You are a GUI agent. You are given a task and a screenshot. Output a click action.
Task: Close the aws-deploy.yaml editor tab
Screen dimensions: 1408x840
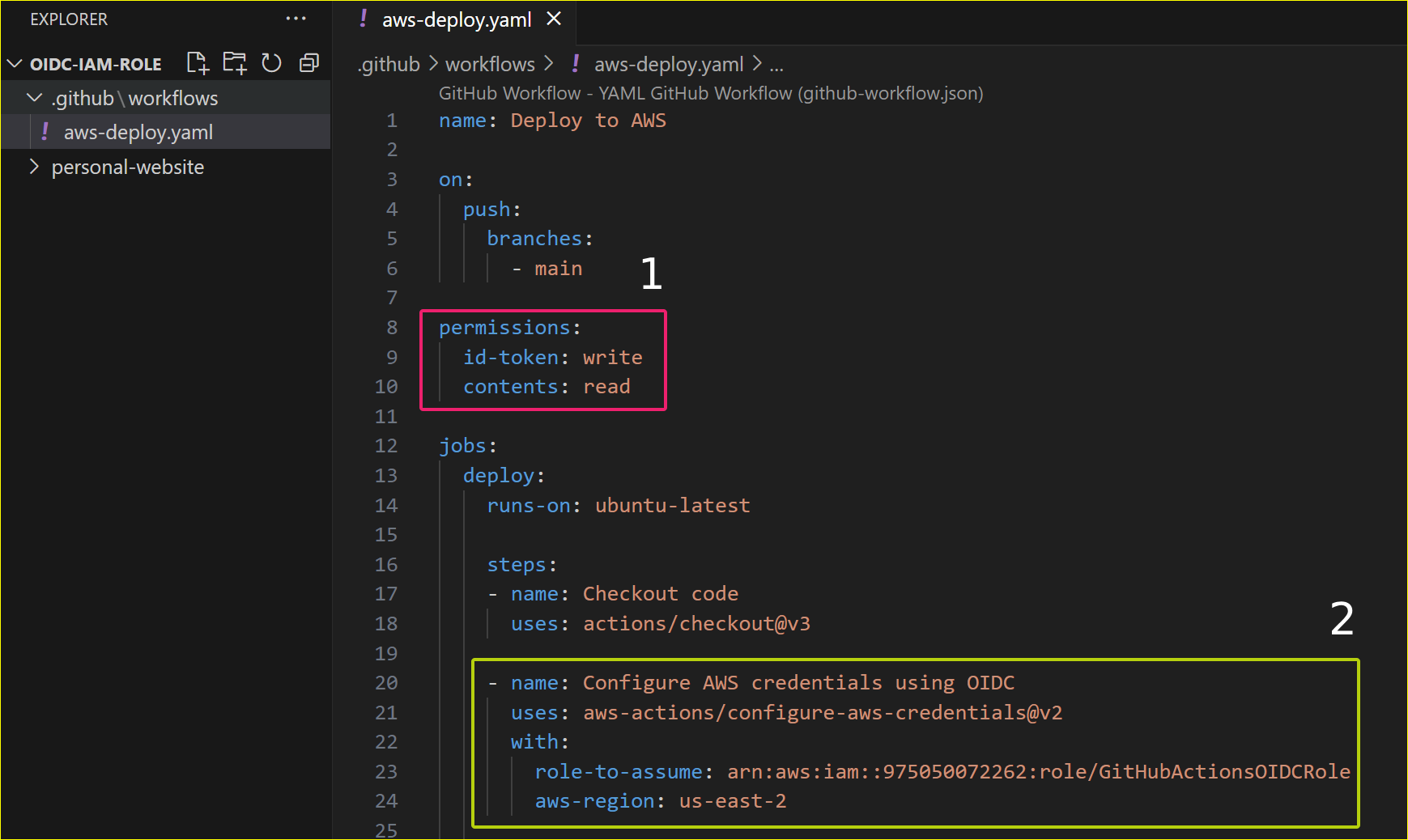tap(554, 19)
